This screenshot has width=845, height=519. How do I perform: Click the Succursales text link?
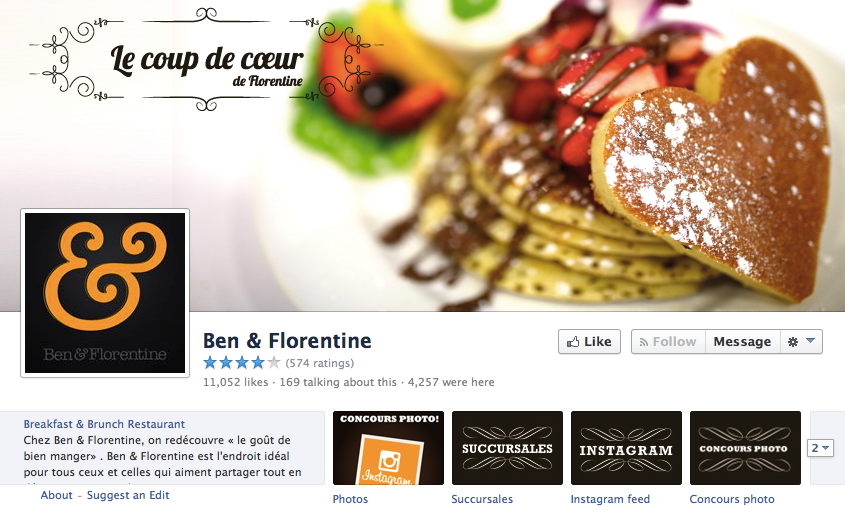[482, 499]
